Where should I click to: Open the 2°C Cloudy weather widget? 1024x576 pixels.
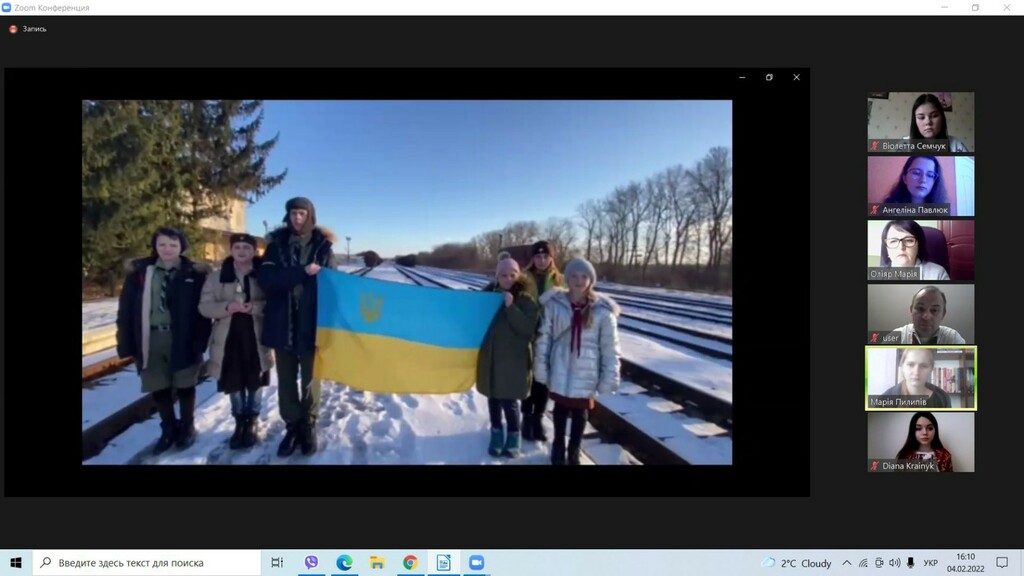[797, 563]
